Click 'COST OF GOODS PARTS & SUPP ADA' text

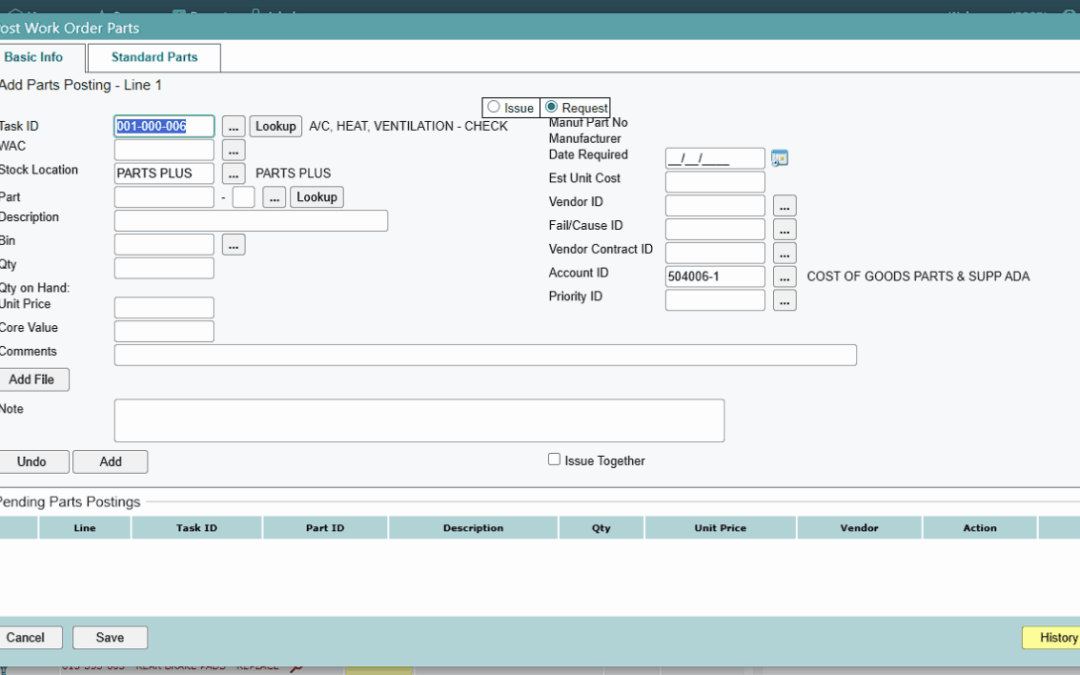918,277
